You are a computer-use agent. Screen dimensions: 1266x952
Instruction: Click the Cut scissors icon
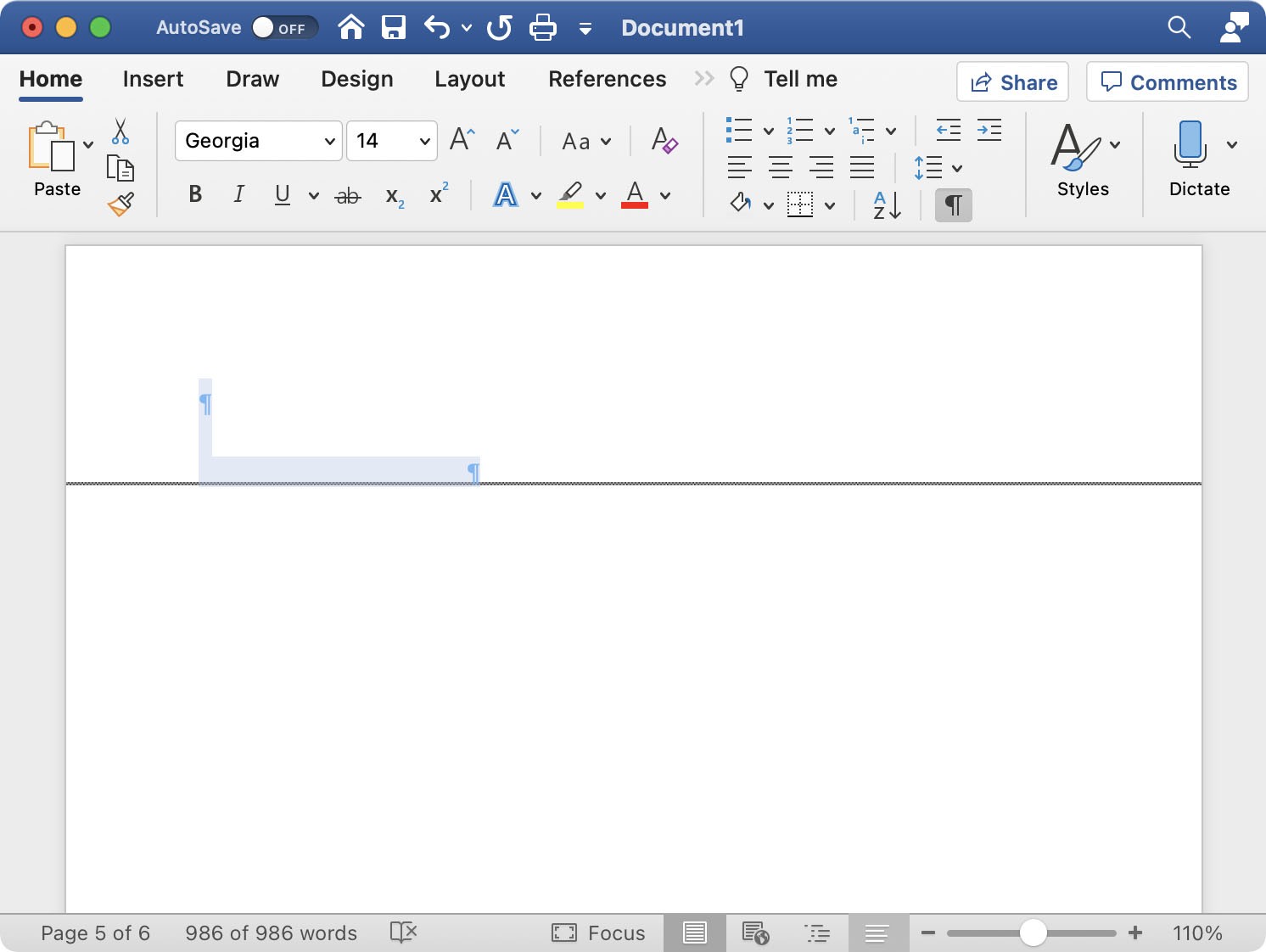click(x=120, y=132)
